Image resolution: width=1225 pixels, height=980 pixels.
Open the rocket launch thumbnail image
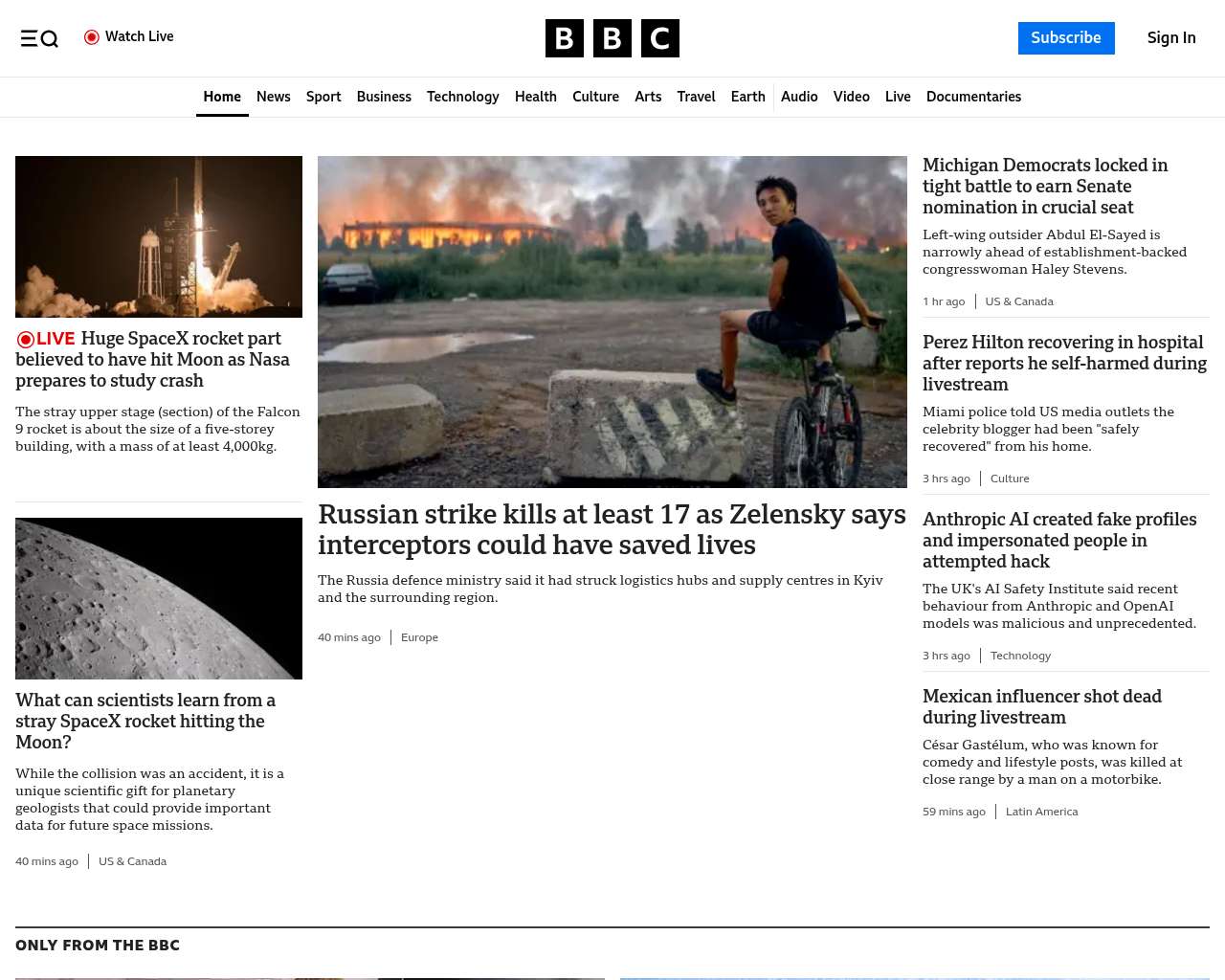pos(159,236)
